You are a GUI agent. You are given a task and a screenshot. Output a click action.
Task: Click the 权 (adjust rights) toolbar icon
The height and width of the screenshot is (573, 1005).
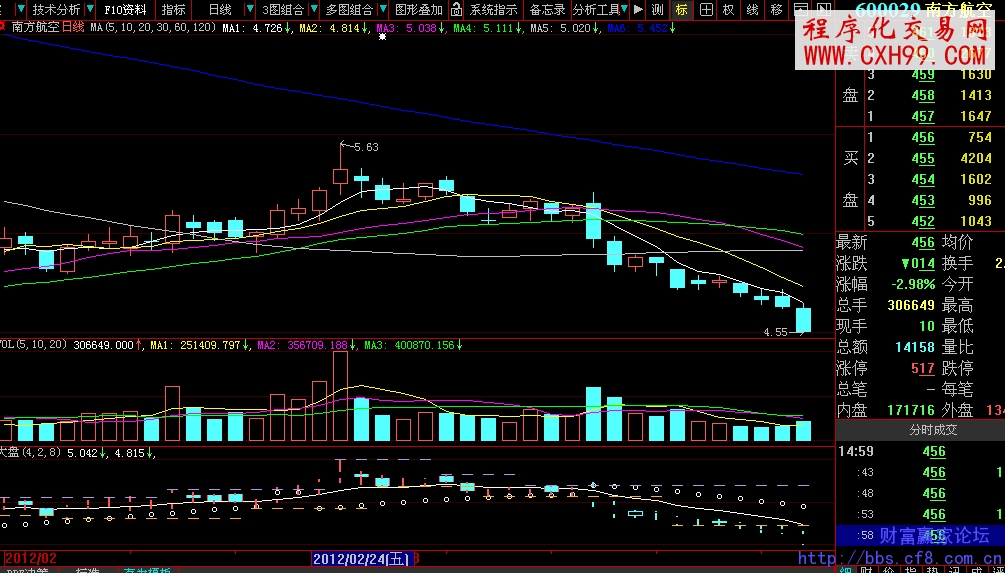[729, 9]
